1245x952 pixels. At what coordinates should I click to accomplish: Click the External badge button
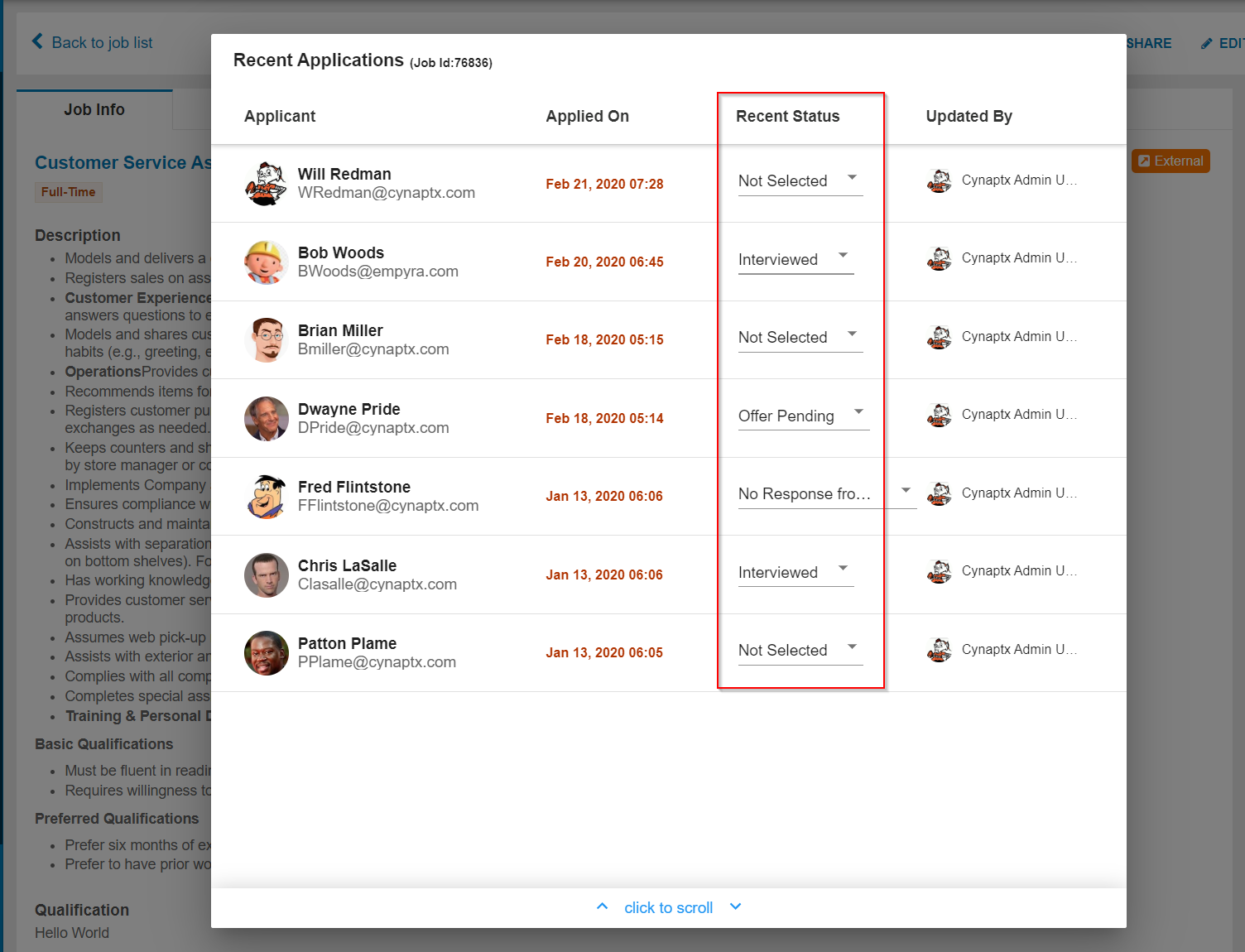tap(1170, 161)
